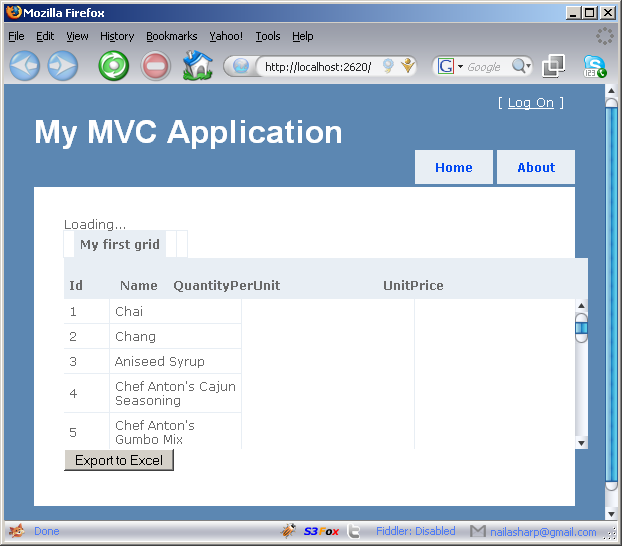Viewport: 622px width, 546px height.
Task: Sort grid by Name column header
Action: pos(138,285)
